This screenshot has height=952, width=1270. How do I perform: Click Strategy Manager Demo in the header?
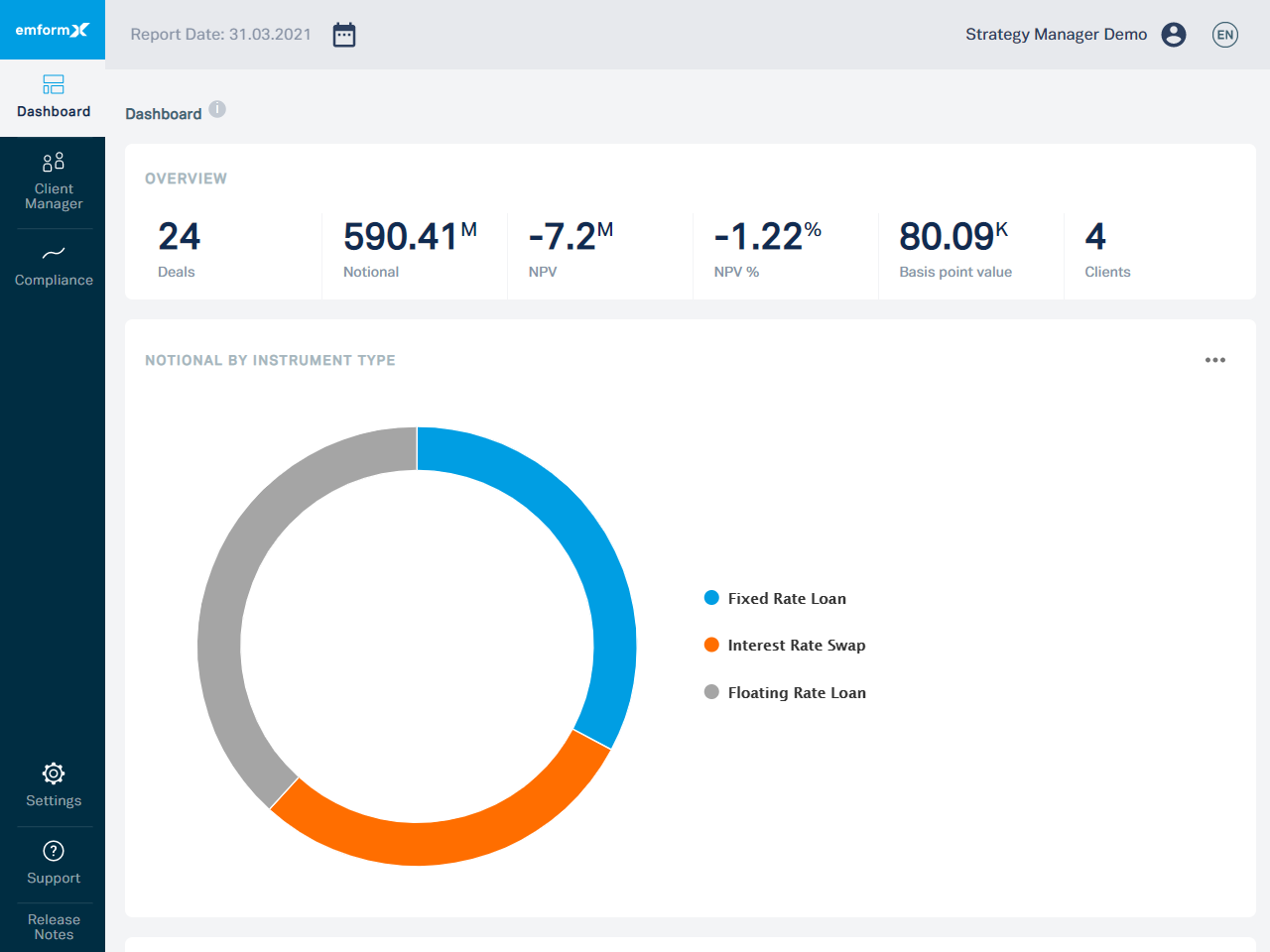[1055, 34]
